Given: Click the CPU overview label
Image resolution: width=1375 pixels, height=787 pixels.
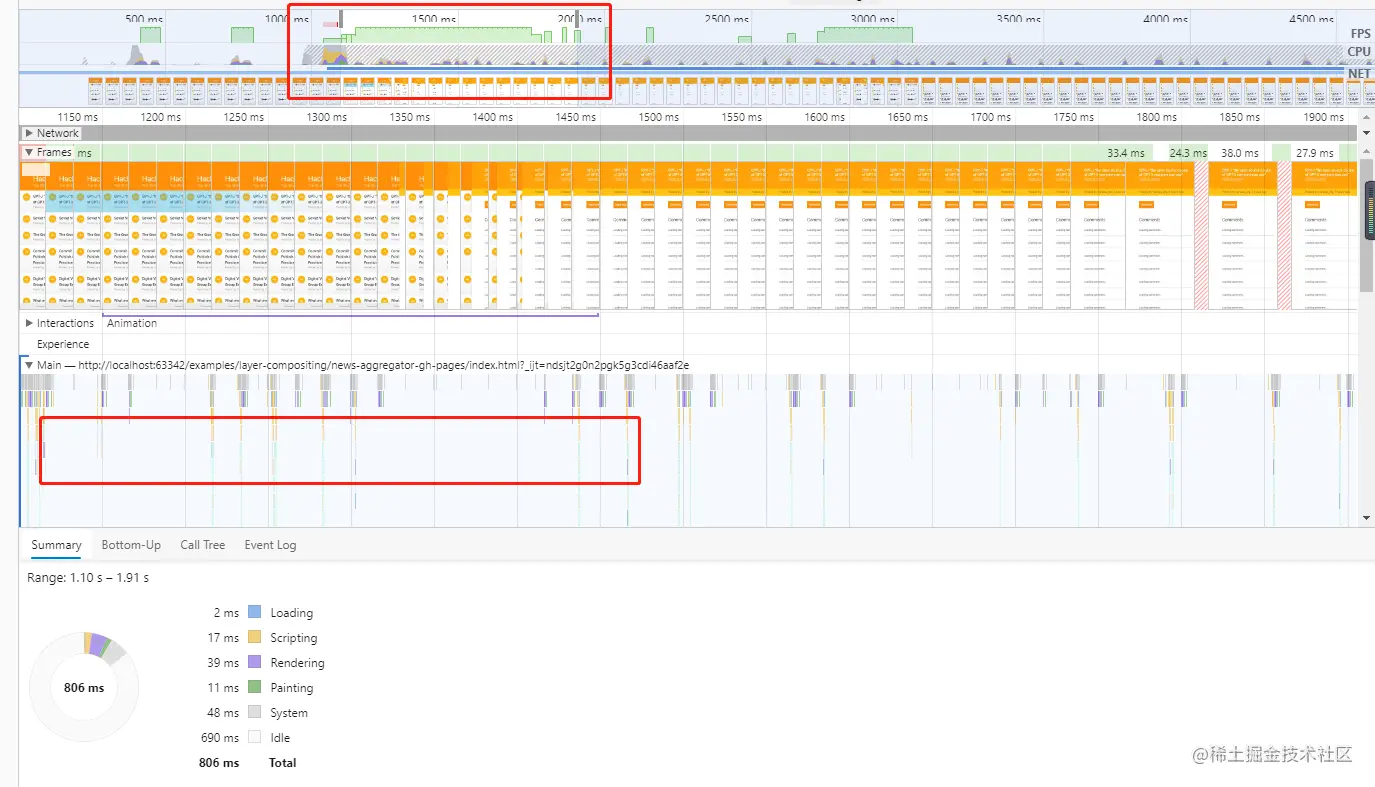Looking at the screenshot, I should 1359,52.
